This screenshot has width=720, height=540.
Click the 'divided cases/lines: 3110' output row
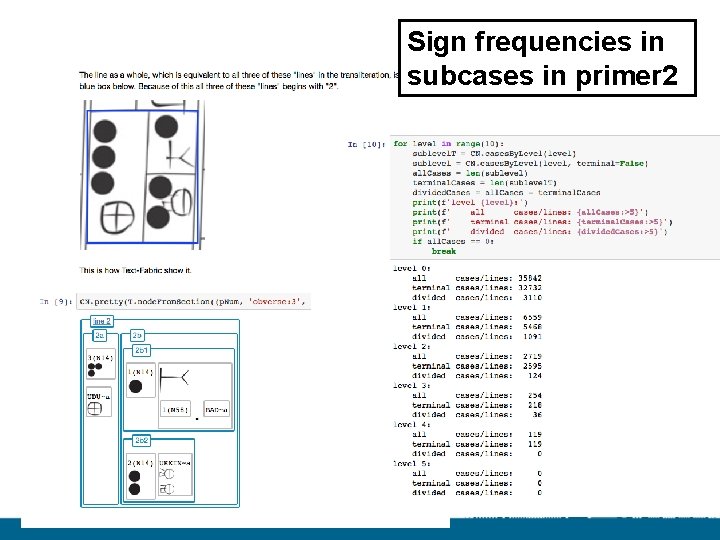coord(477,298)
